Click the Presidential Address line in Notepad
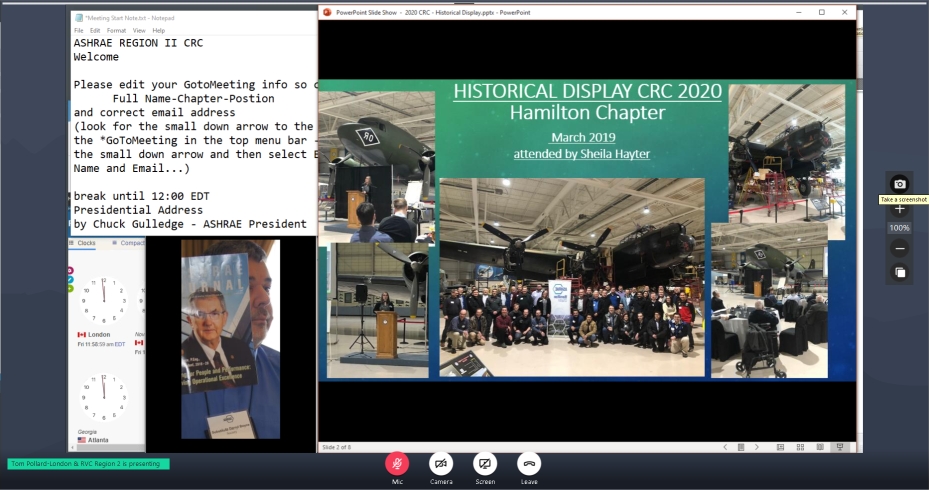Image resolution: width=929 pixels, height=490 pixels. click(138, 210)
